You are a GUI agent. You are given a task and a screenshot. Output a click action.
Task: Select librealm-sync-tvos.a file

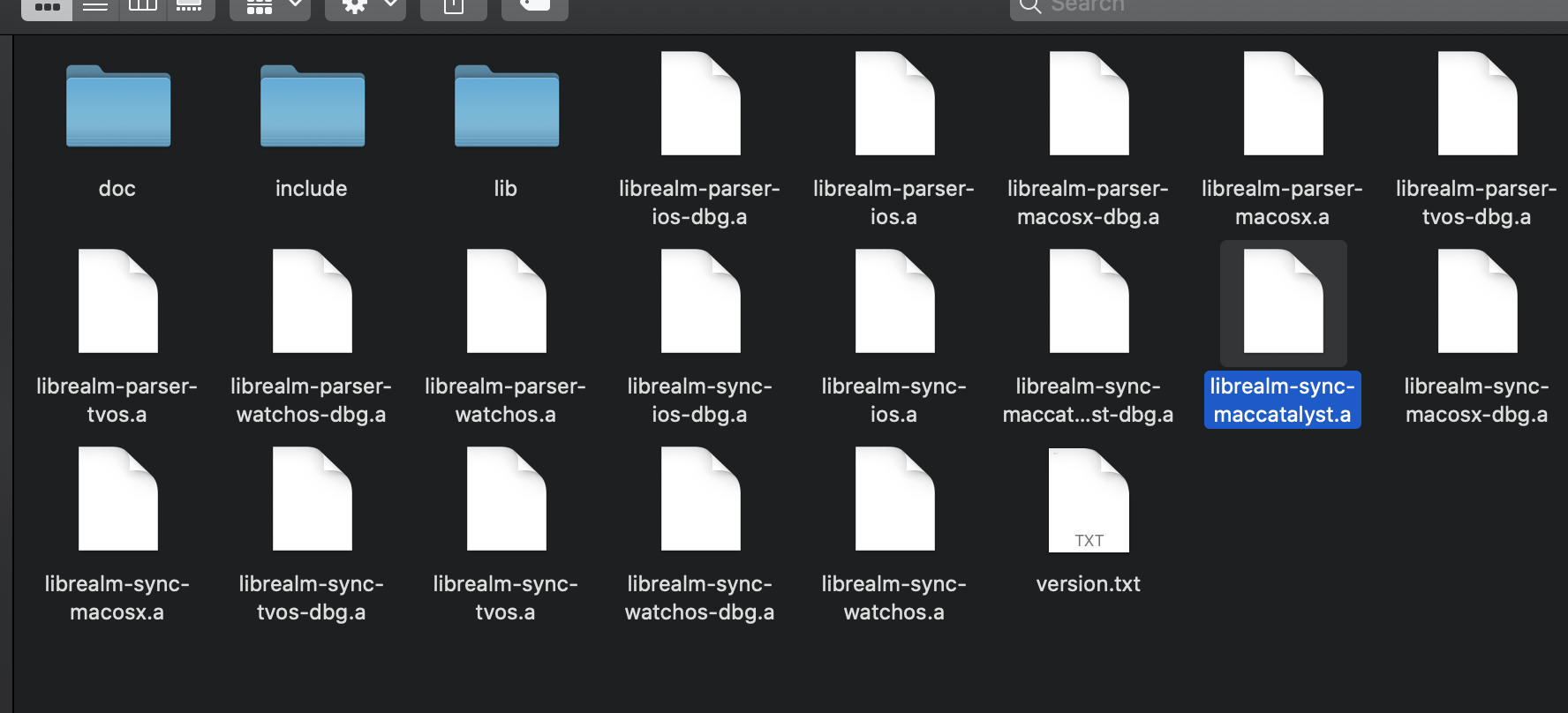(x=506, y=499)
